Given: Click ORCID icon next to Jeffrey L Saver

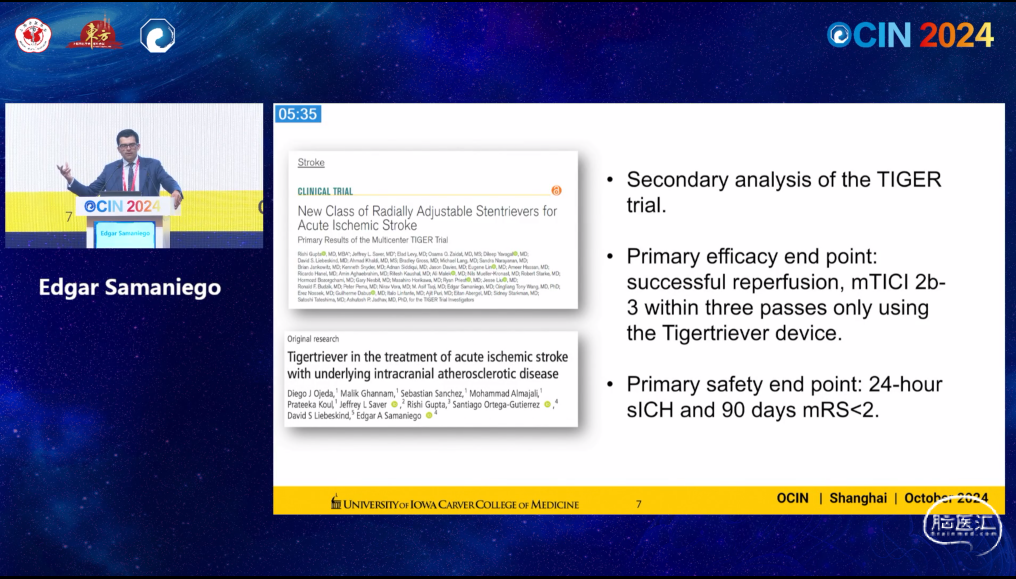Looking at the screenshot, I should 394,405.
